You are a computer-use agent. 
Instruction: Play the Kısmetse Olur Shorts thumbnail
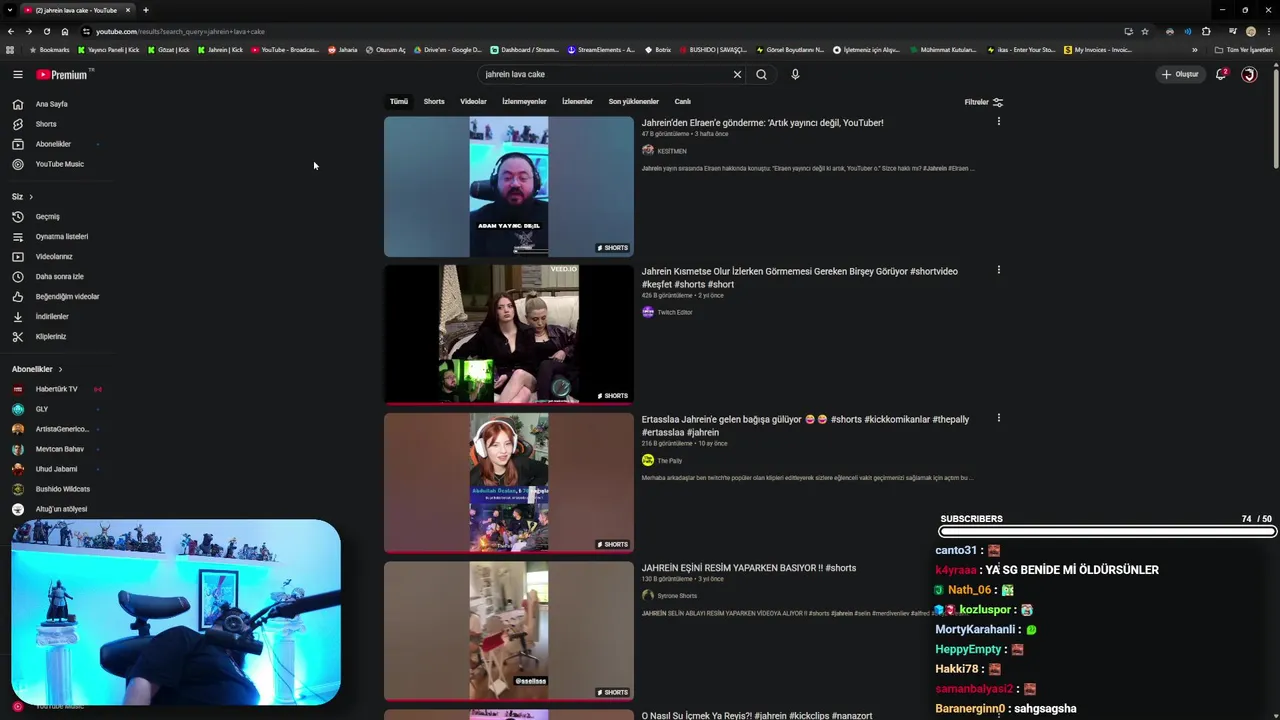coord(509,335)
